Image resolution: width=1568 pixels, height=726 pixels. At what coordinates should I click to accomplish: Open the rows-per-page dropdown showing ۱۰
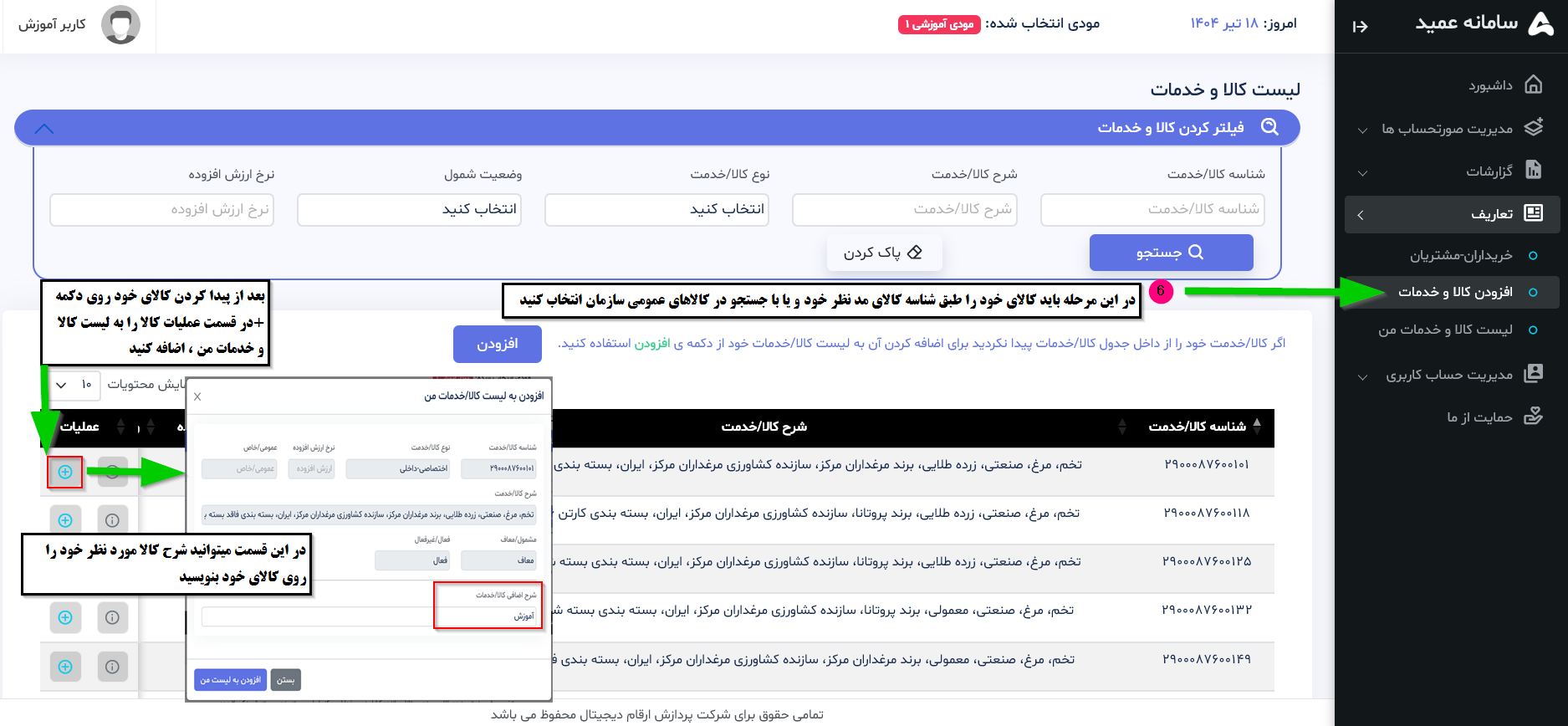tap(73, 385)
